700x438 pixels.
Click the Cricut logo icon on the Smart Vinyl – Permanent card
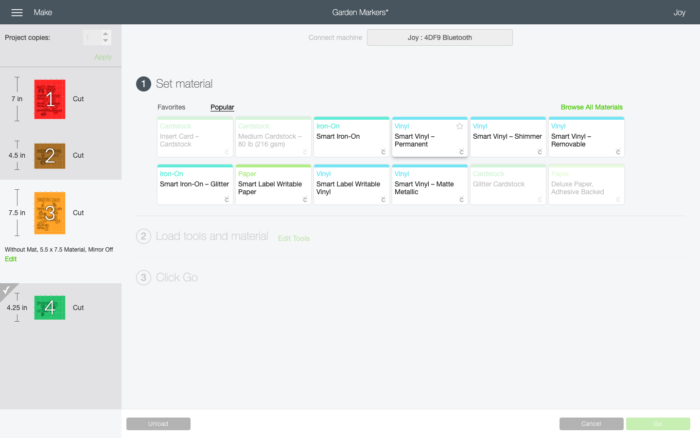461,152
